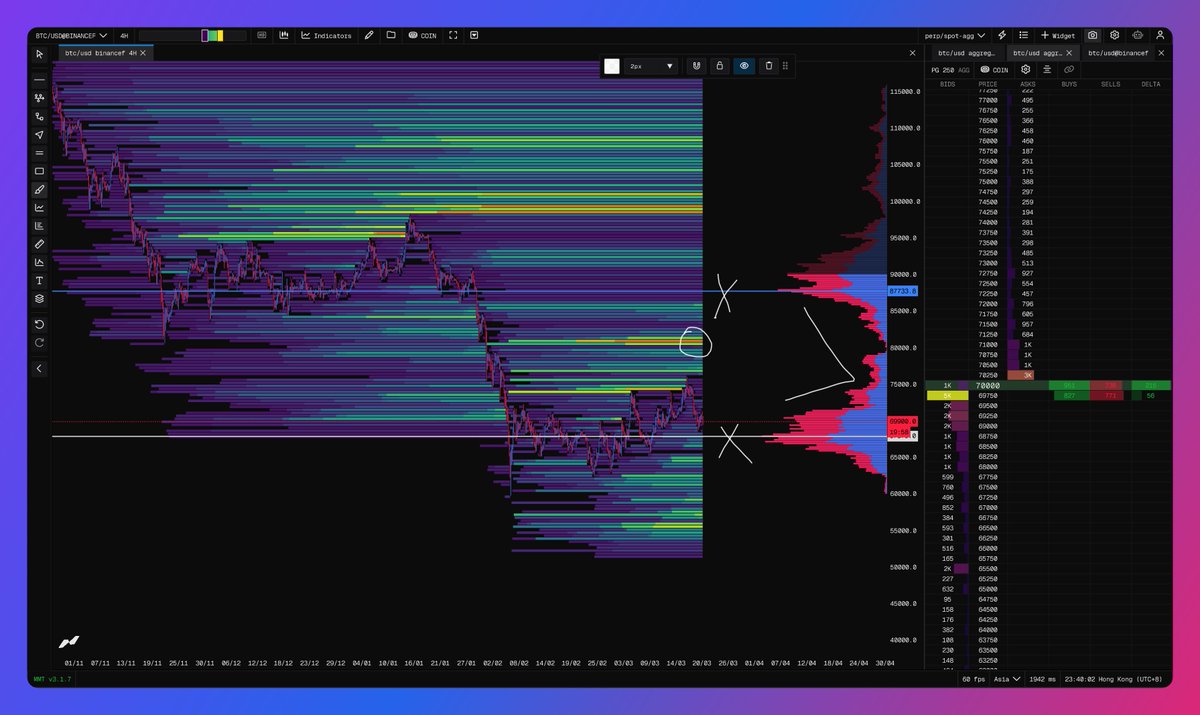Add a new Widget
Screen dimensions: 1200x715
(1059, 35)
